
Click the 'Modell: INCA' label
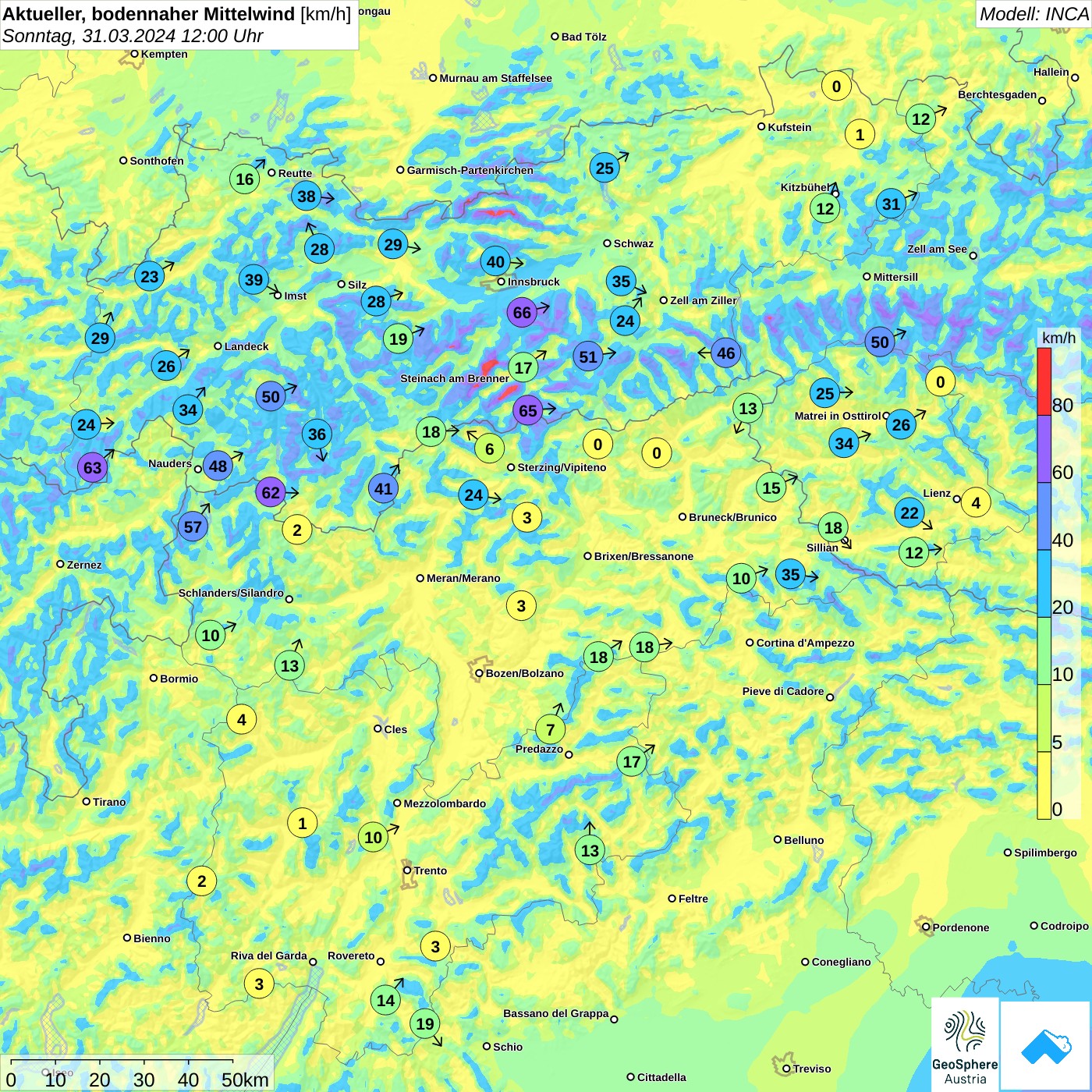tap(1033, 14)
